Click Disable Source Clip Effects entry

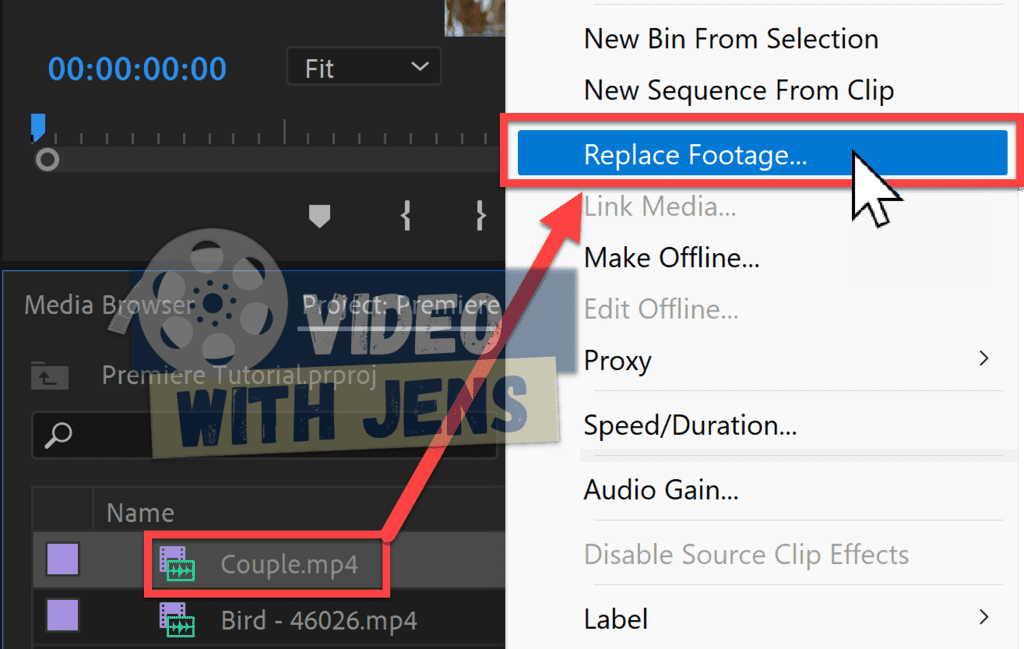tap(746, 555)
